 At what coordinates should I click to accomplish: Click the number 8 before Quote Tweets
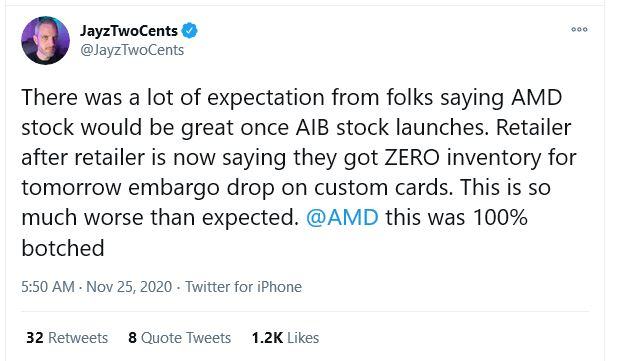pos(132,338)
